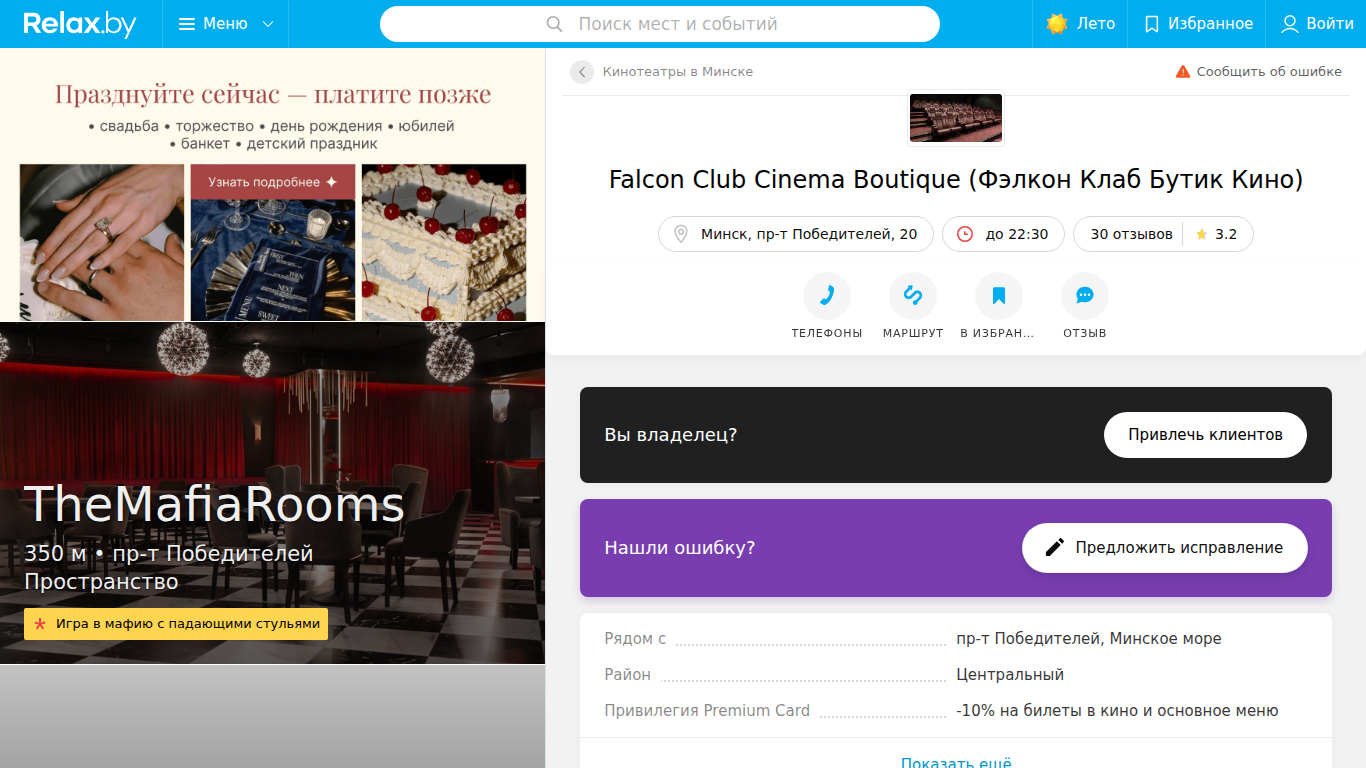Click the Привилегия Premium Card label
This screenshot has width=1366, height=768.
pos(707,711)
